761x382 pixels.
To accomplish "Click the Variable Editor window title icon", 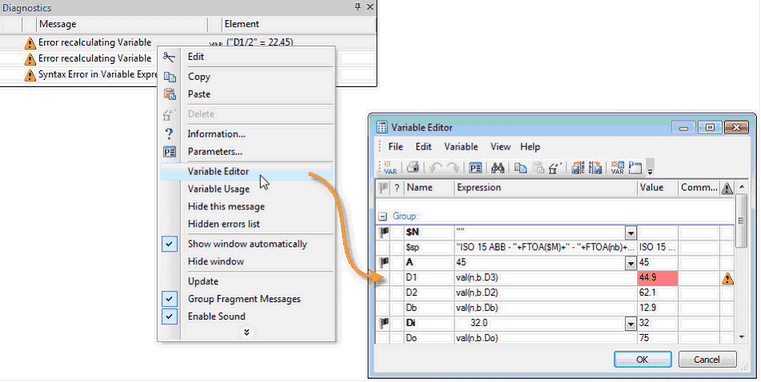I will [382, 127].
